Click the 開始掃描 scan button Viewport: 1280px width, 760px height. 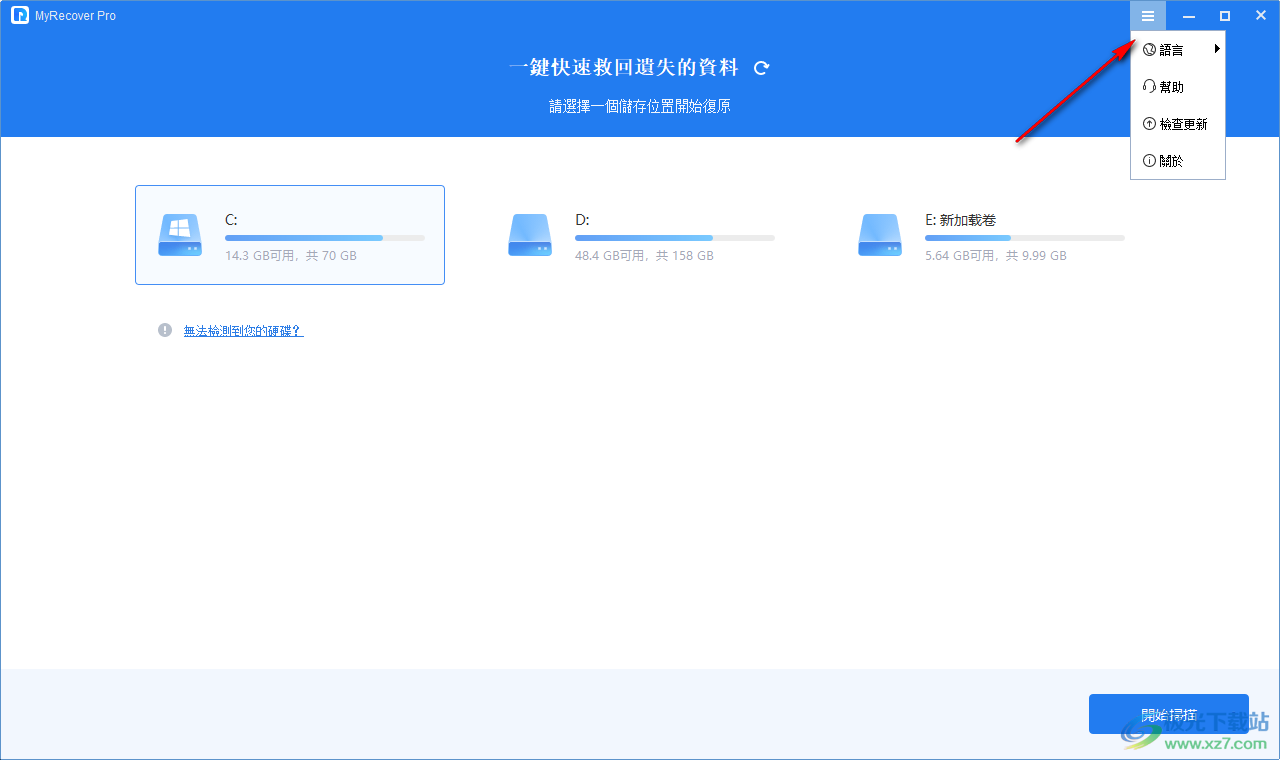pos(1168,714)
